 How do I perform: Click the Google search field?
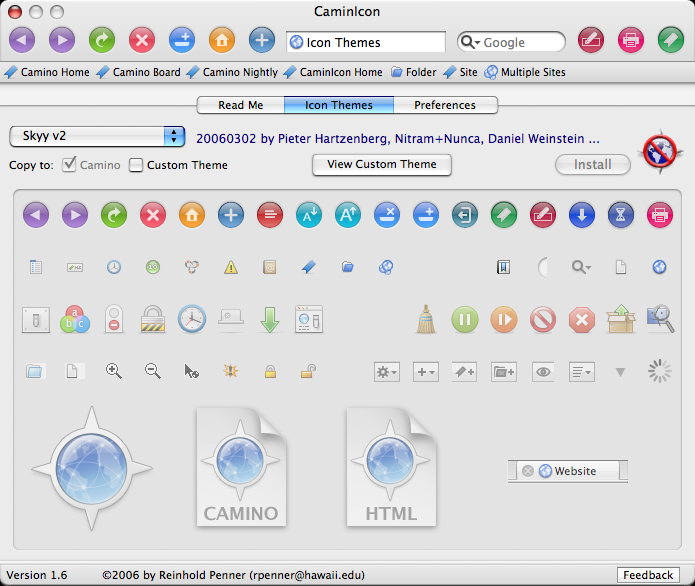[511, 42]
